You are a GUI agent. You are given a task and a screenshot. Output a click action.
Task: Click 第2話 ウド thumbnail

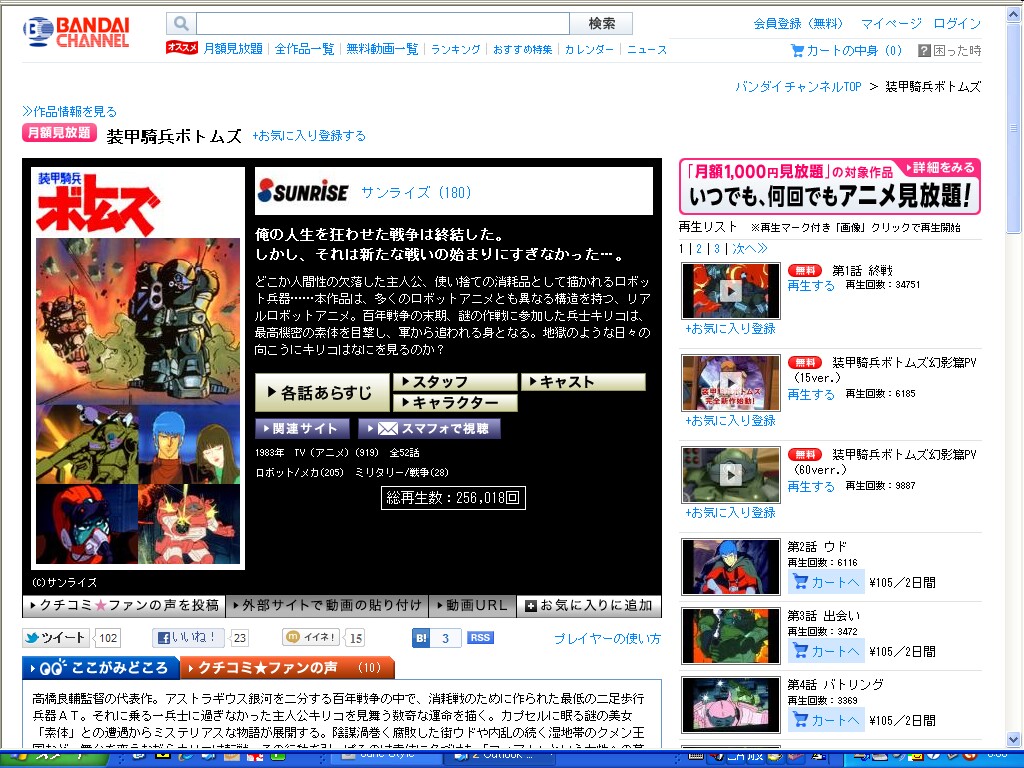[731, 567]
